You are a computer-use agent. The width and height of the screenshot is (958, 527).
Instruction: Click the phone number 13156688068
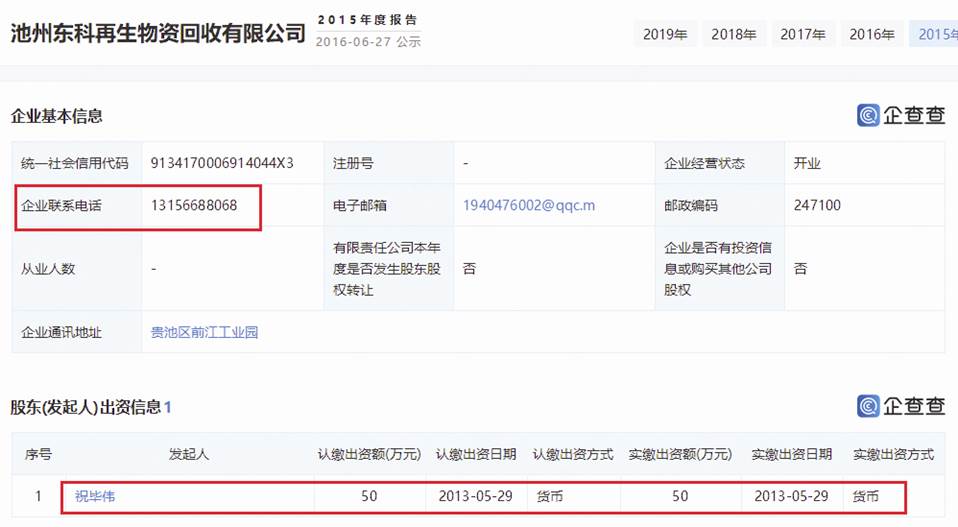click(x=194, y=205)
